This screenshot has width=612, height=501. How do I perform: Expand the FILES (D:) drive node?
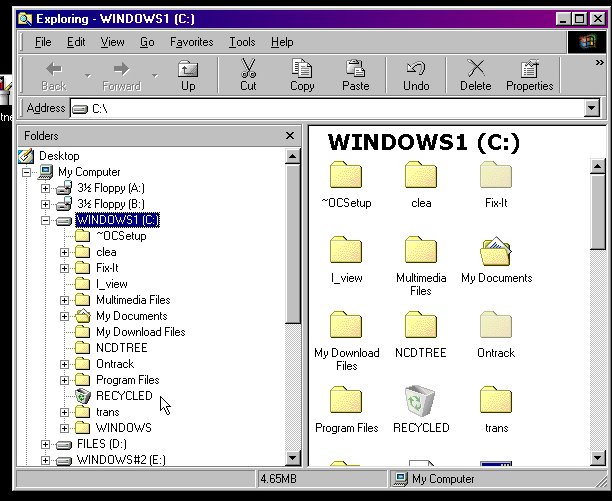coord(46,444)
